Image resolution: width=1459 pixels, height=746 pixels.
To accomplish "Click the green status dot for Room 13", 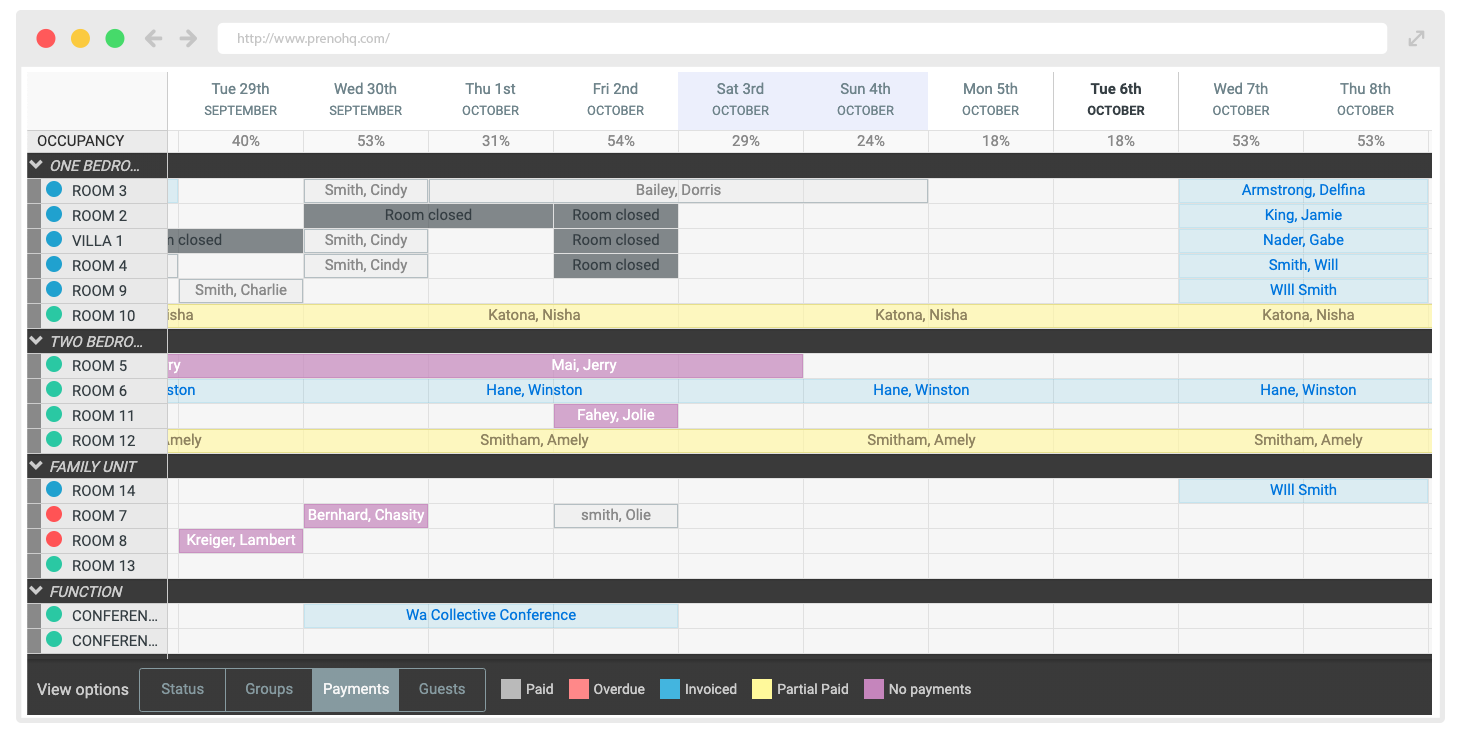I will tap(54, 565).
